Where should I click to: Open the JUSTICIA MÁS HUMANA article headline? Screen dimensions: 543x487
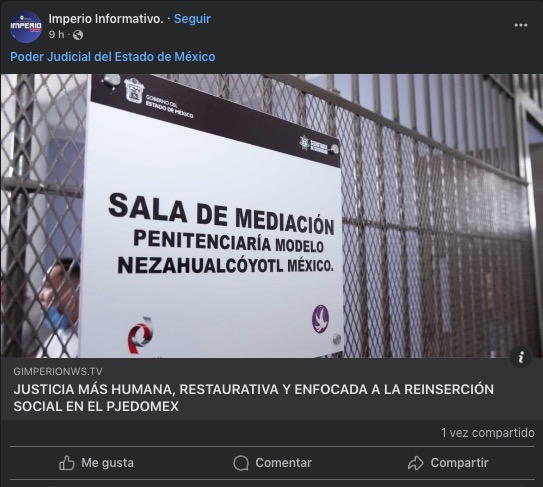[253, 398]
